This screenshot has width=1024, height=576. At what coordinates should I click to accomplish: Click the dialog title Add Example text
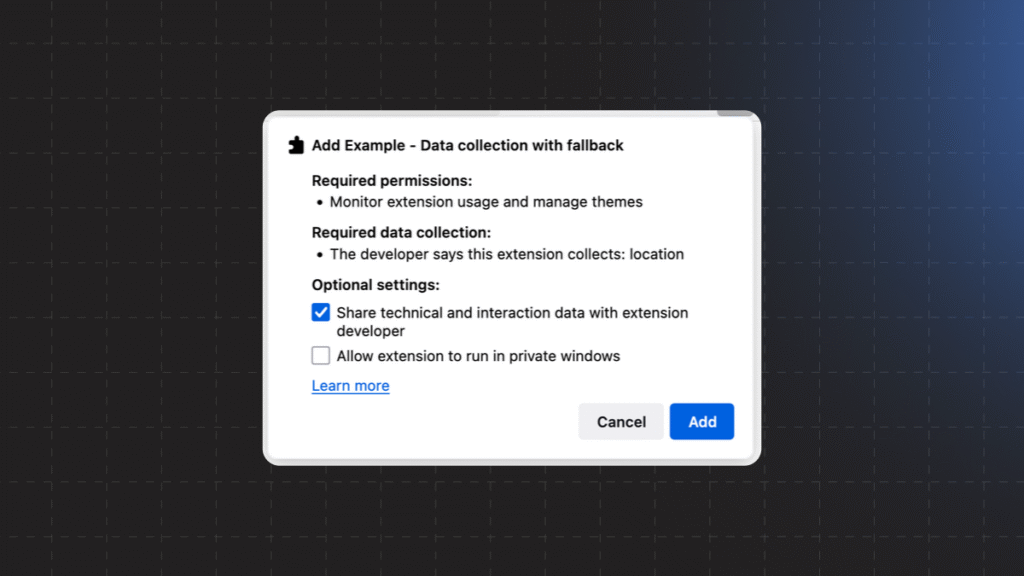(x=467, y=145)
